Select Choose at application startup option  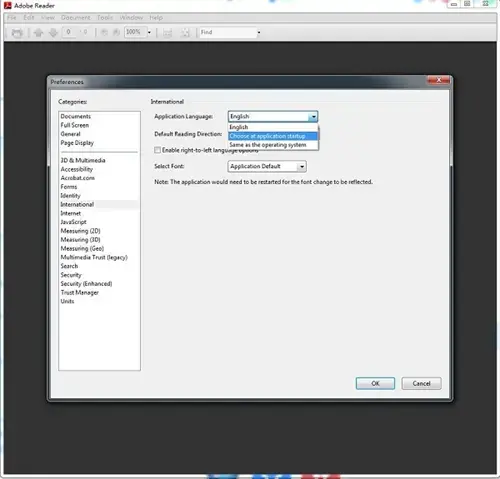click(x=273, y=136)
